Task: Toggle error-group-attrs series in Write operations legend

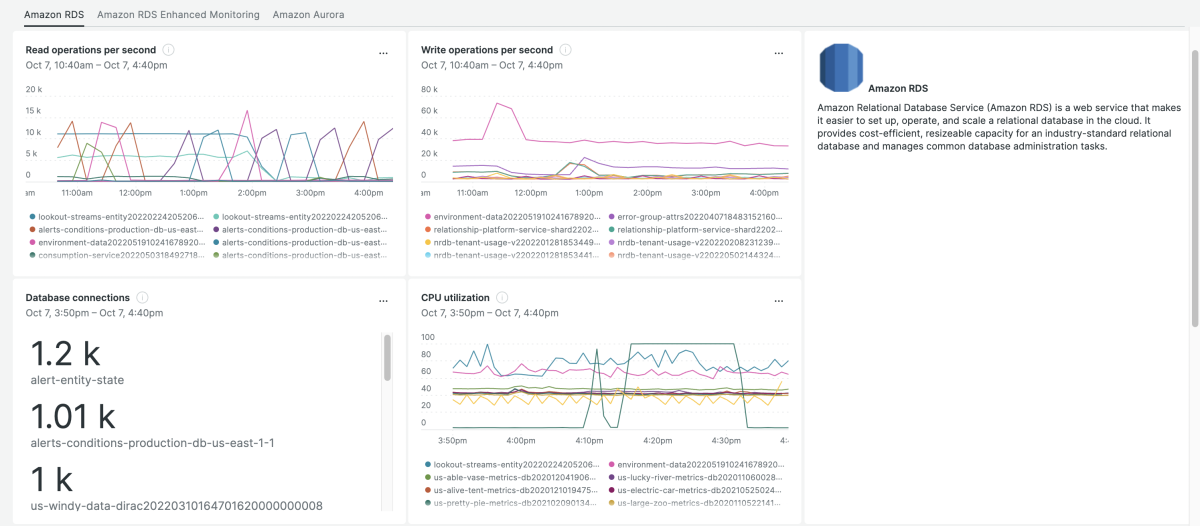Action: pyautogui.click(x=699, y=216)
